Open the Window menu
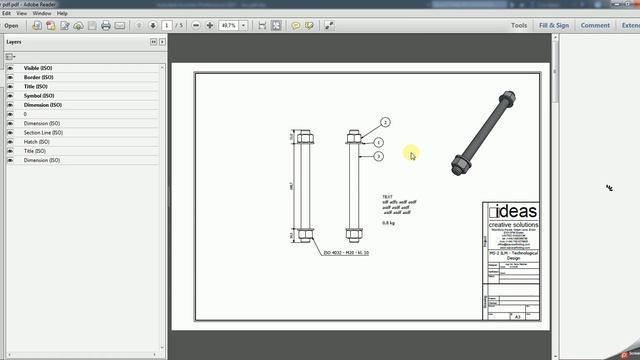Screen dimensions: 640x360 (42, 13)
